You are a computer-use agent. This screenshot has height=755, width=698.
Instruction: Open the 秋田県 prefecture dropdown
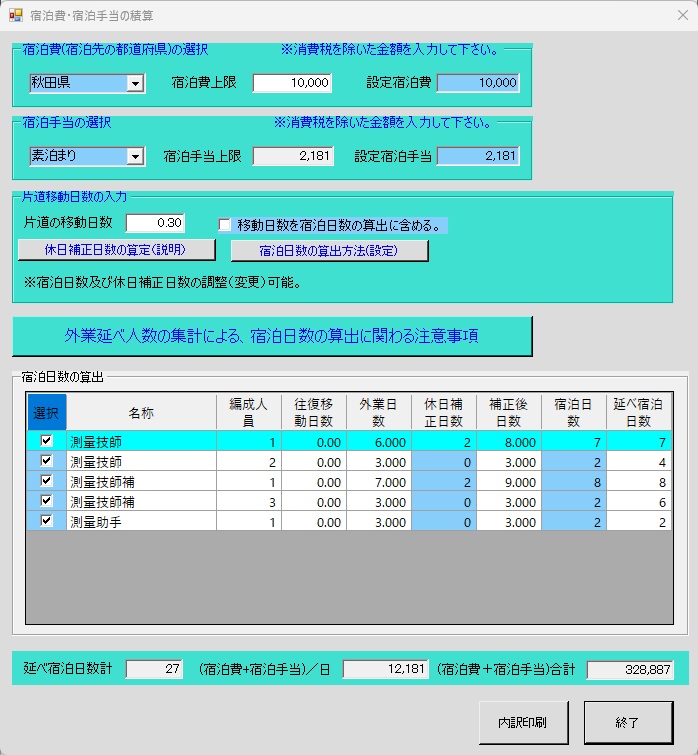[136, 84]
